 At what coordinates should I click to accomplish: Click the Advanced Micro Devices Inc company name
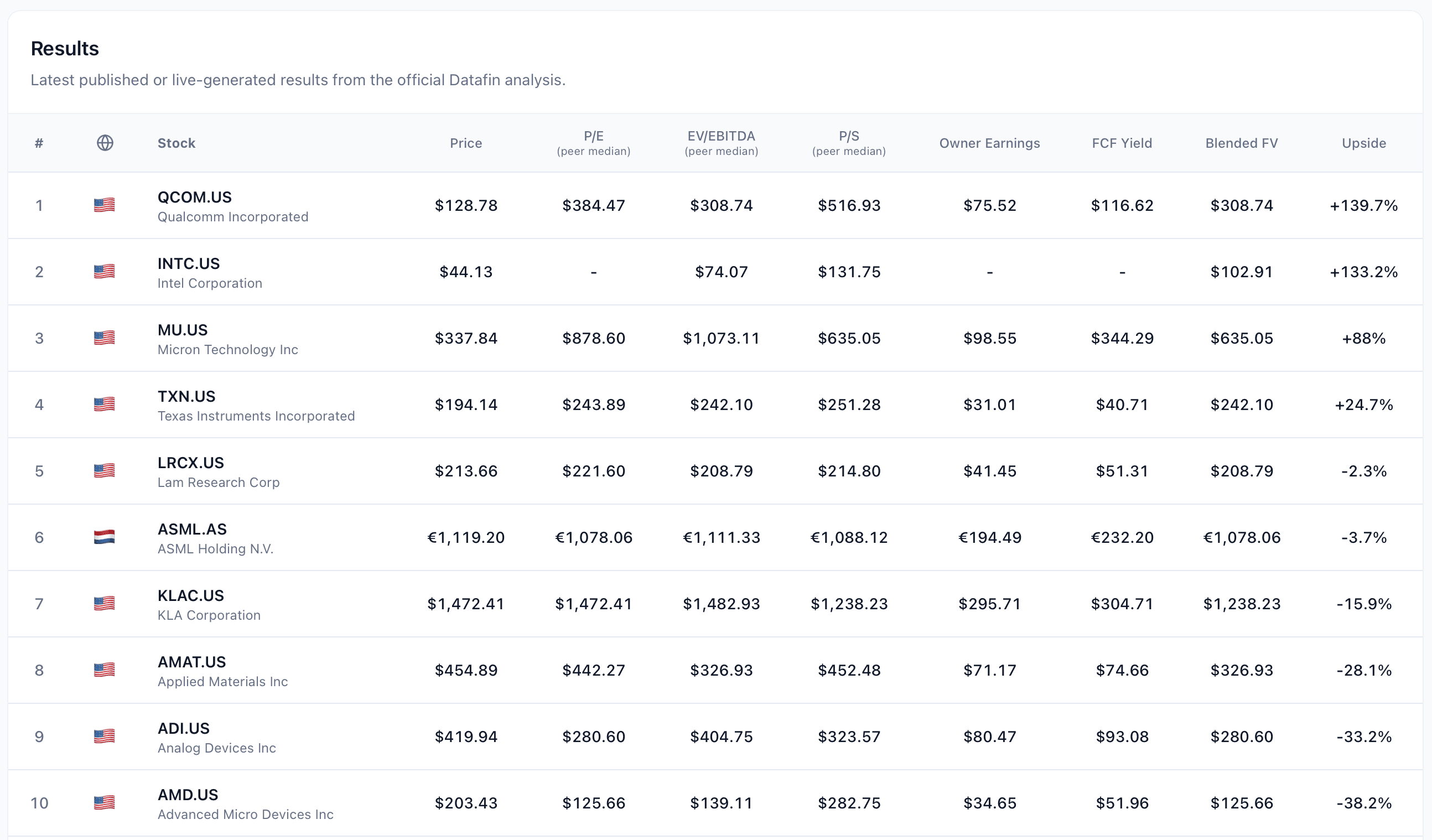click(x=246, y=815)
